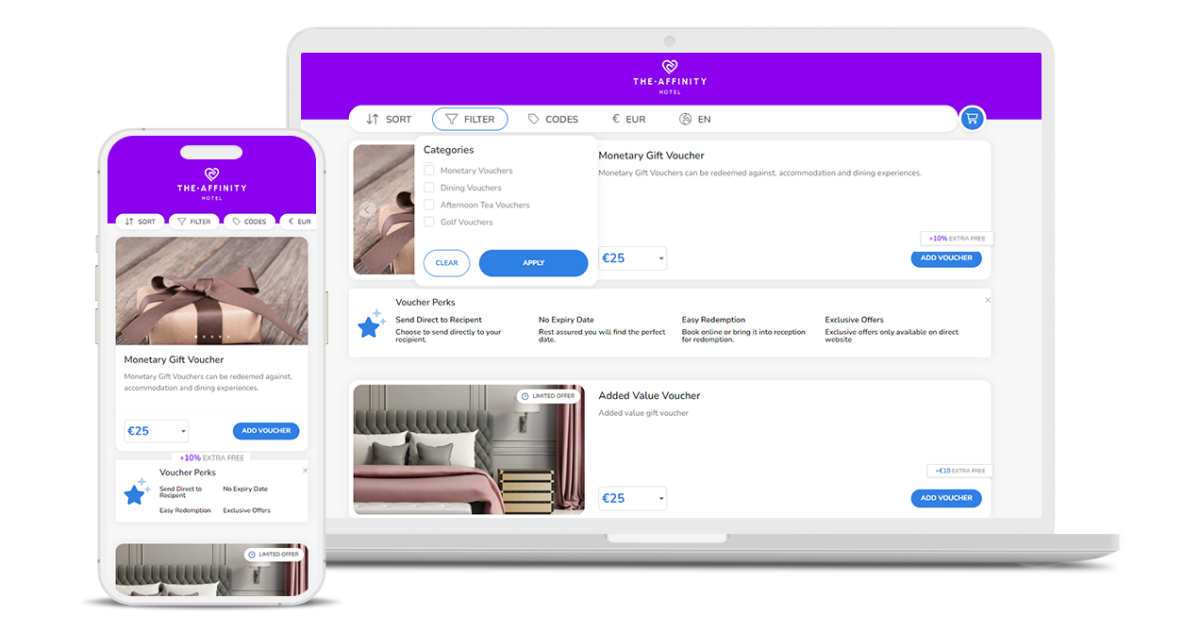Open the EN language menu on laptop
The image size is (1200, 630).
tap(695, 119)
